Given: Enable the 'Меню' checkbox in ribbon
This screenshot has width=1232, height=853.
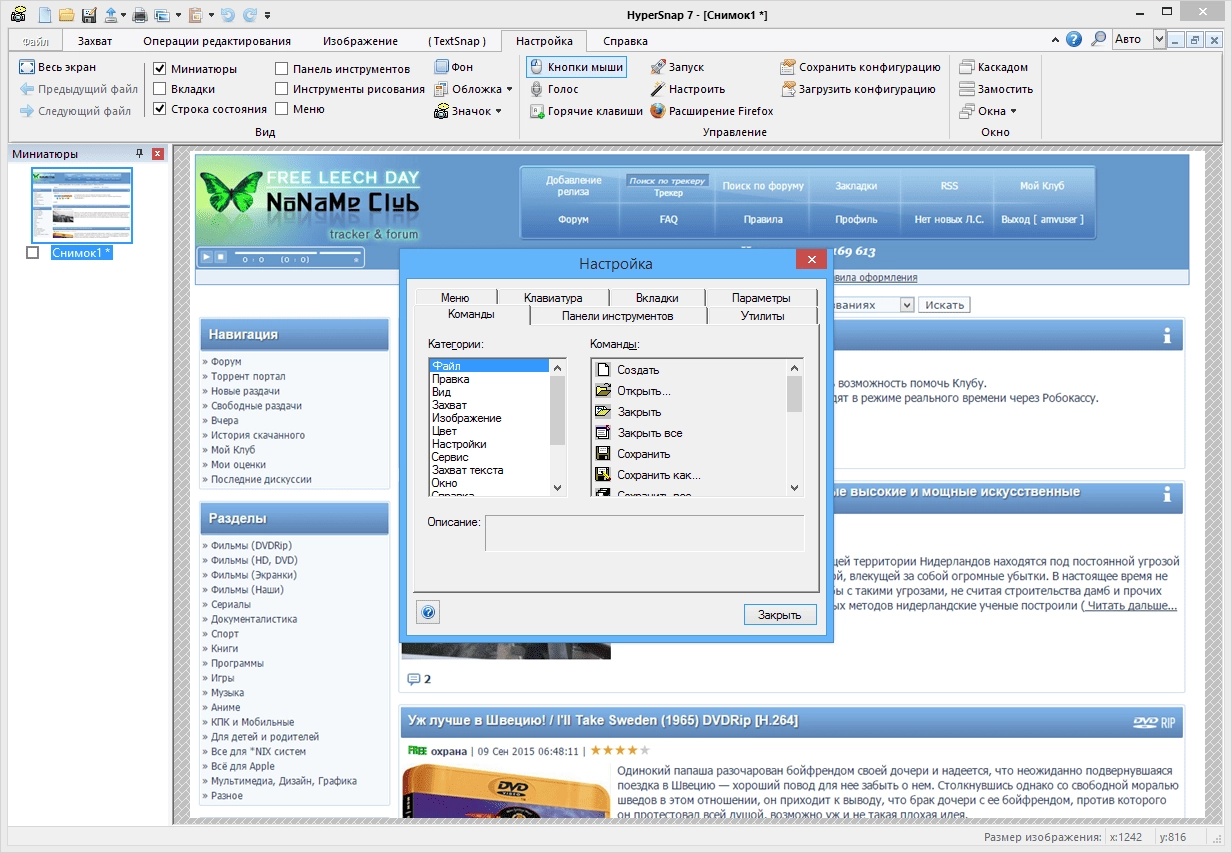Looking at the screenshot, I should (282, 109).
